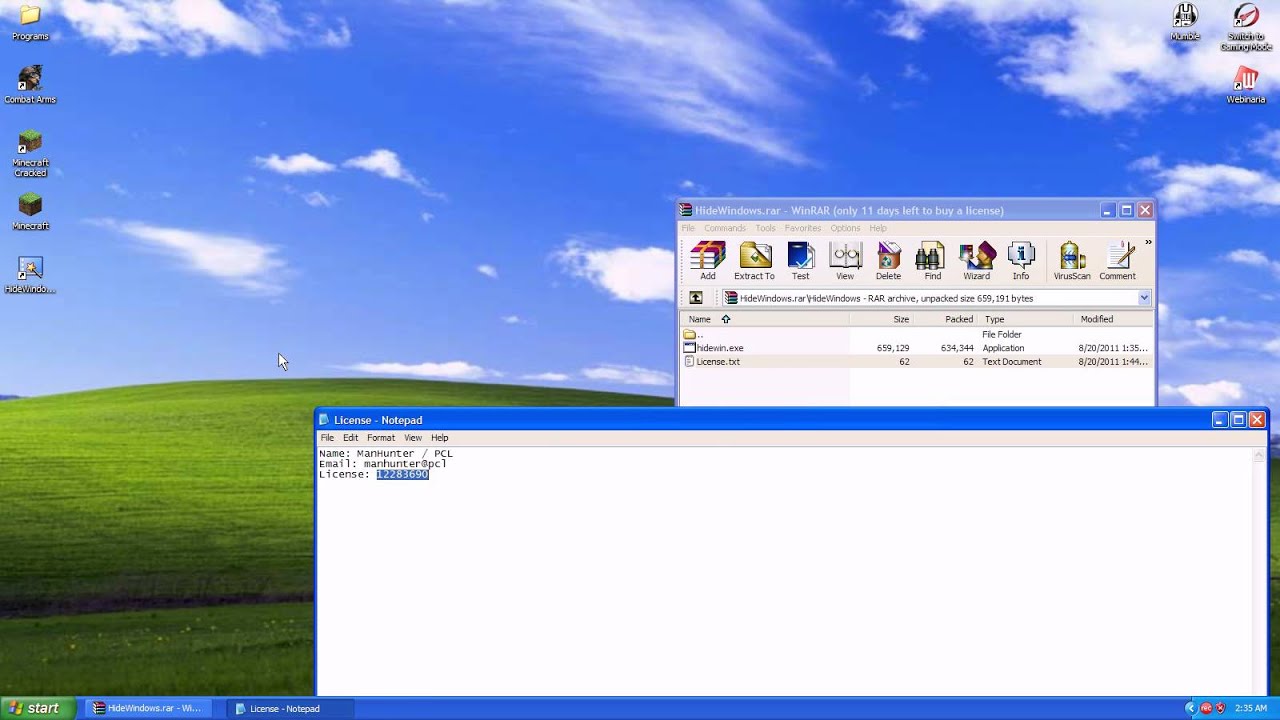Viewport: 1280px width, 720px height.
Task: Click the Notepad title bar icon
Action: pyautogui.click(x=324, y=420)
